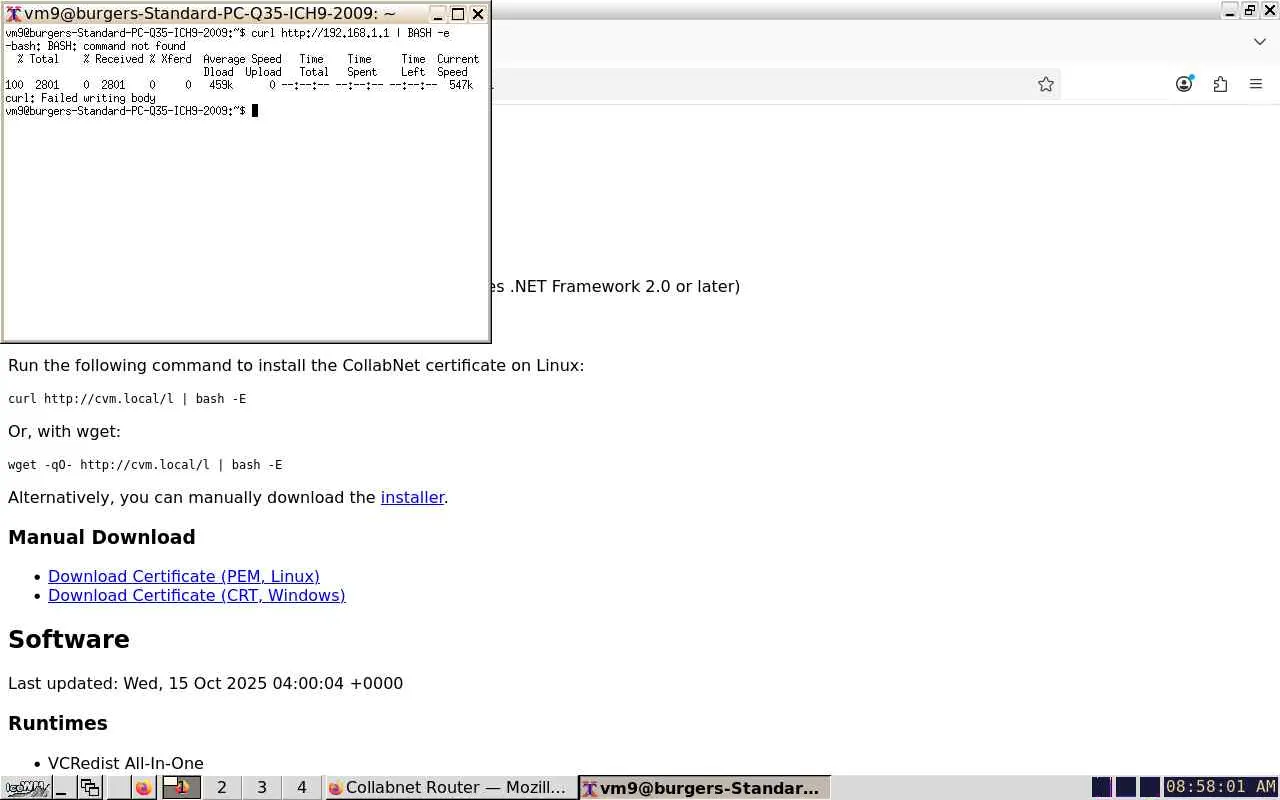Minimize the Firefox window
The width and height of the screenshot is (1280, 800).
(x=1230, y=11)
